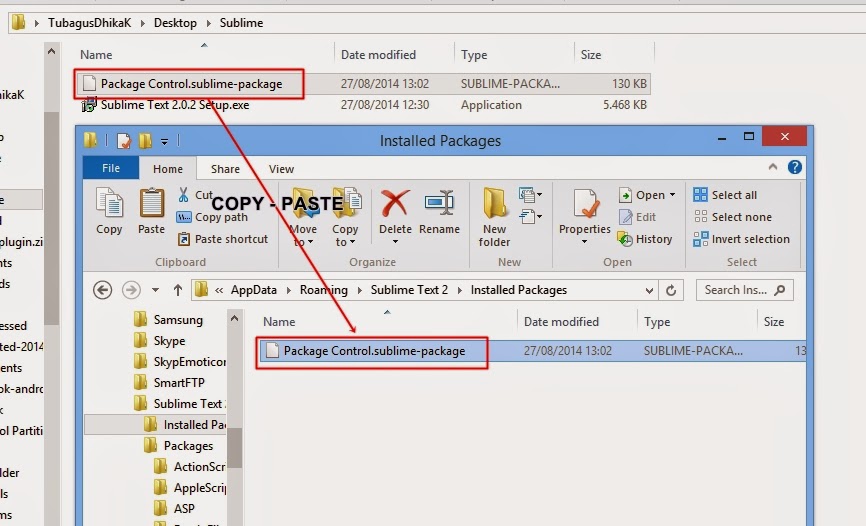Viewport: 866px width, 526px height.
Task: Go up one folder level
Action: click(x=177, y=290)
